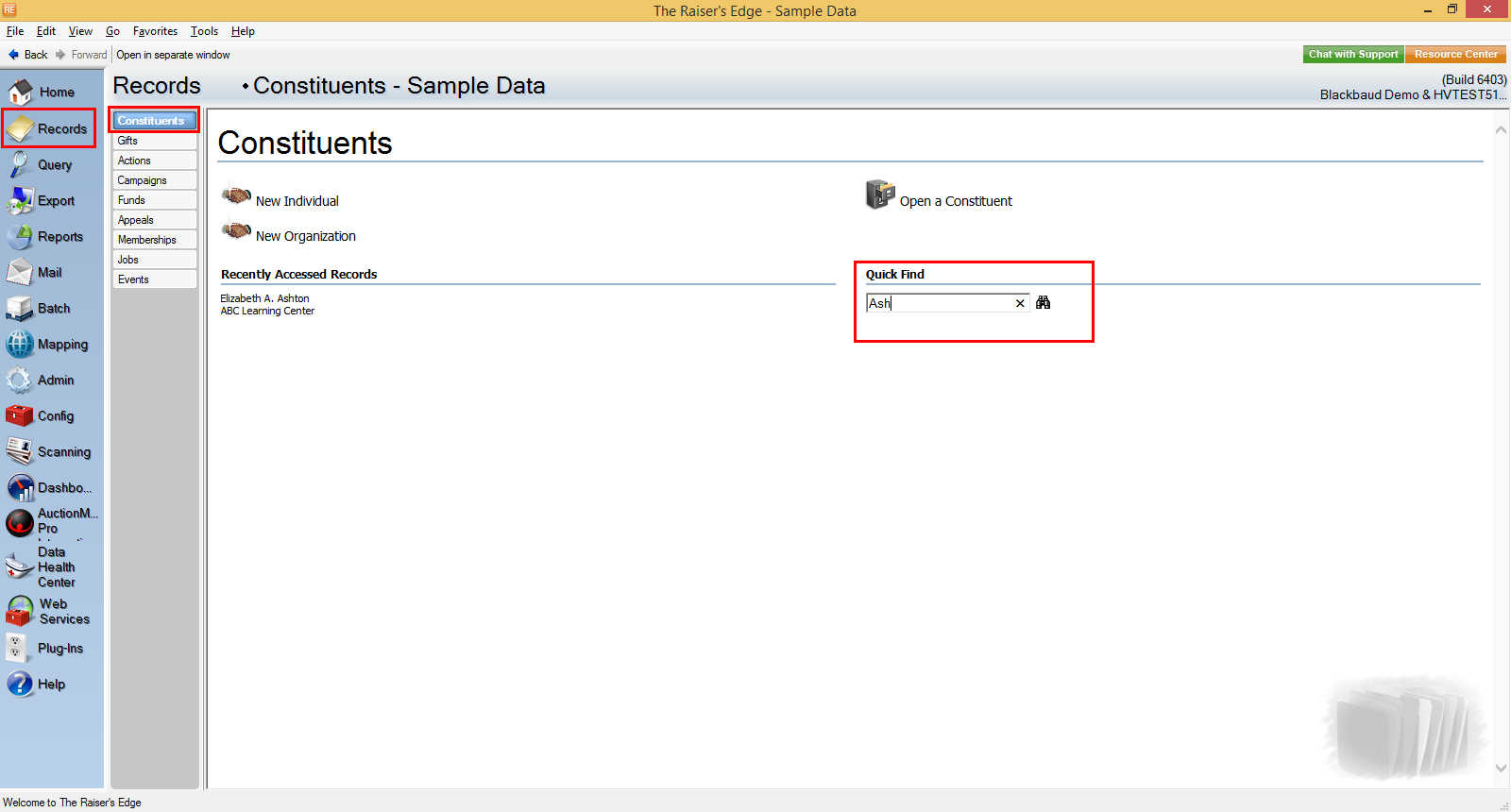The image size is (1511, 812).
Task: Click the New Organization link
Action: point(305,236)
